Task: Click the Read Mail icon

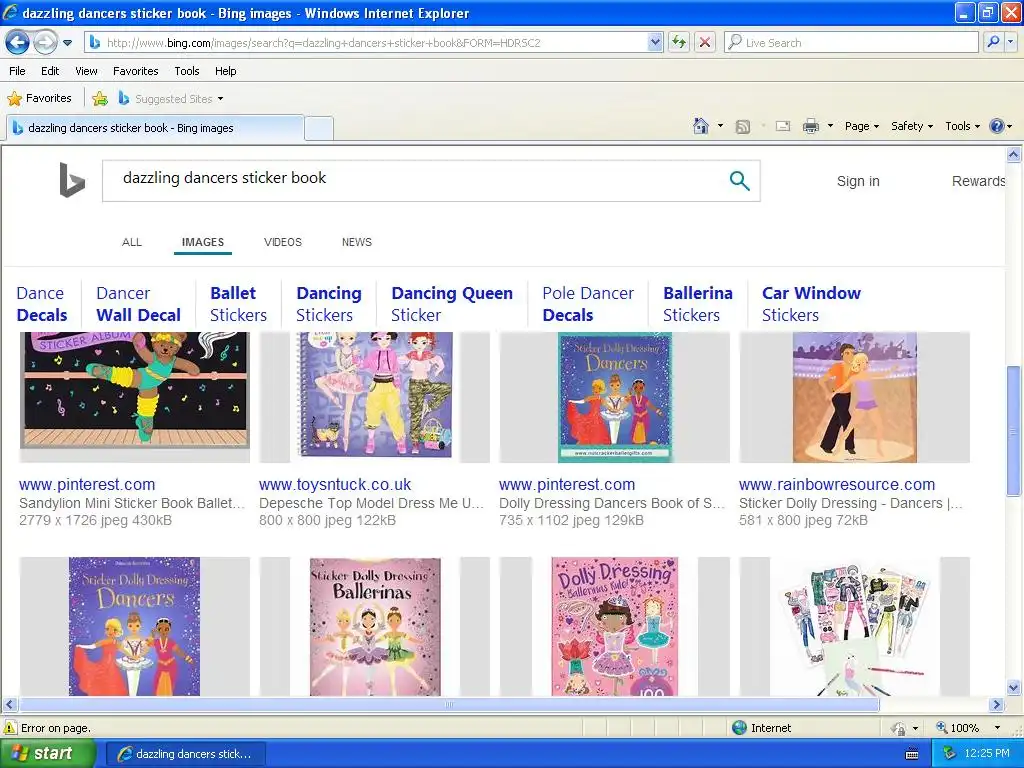Action: coord(782,126)
